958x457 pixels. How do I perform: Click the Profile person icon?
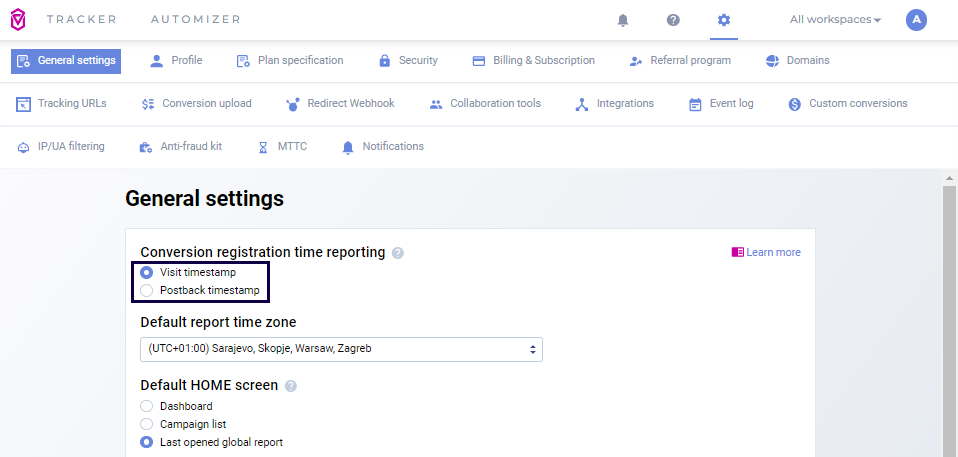(157, 60)
